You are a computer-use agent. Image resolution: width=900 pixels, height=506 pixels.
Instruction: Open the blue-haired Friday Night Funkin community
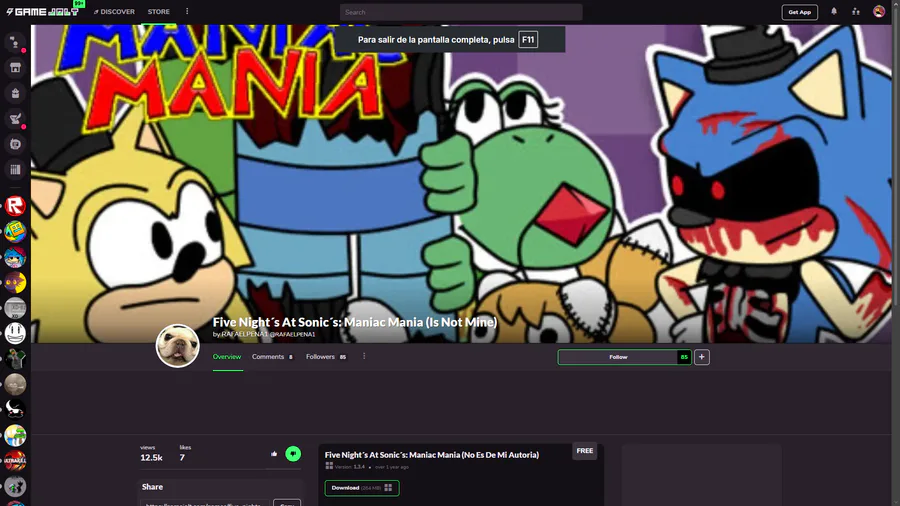click(x=15, y=257)
